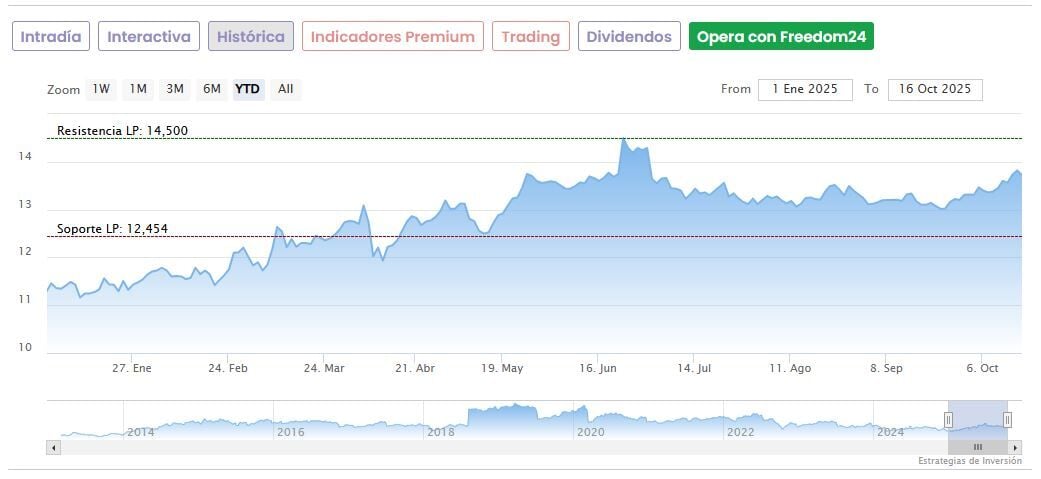This screenshot has height=479, width=1041.
Task: Switch to the Interactiva tab
Action: click(x=149, y=37)
